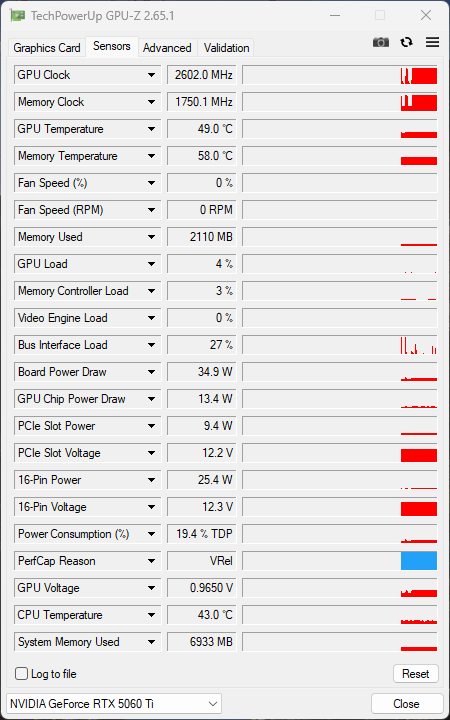Click the refresh arrows icon

click(406, 42)
